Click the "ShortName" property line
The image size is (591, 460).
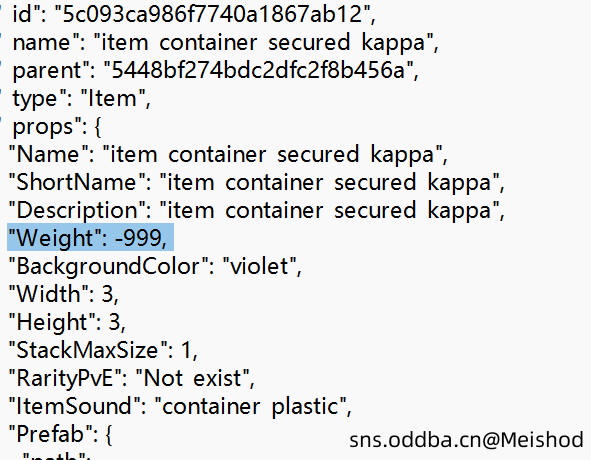tap(257, 182)
